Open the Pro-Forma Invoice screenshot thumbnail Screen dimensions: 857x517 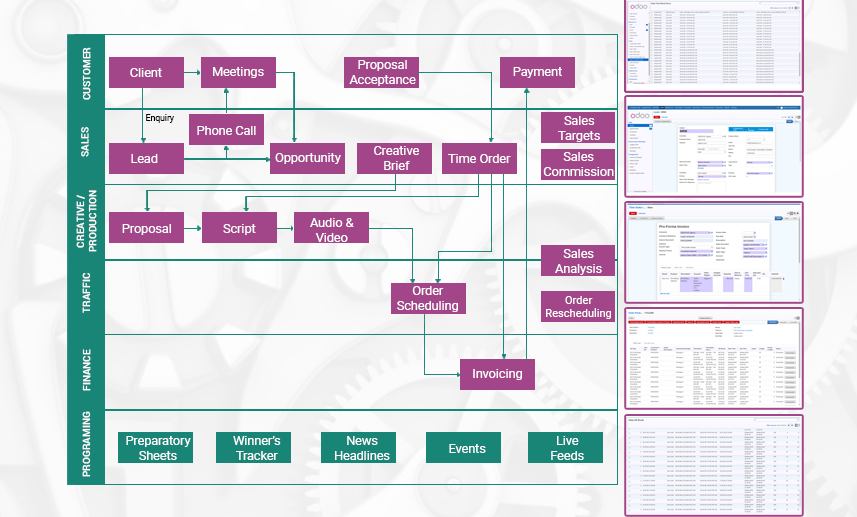tap(714, 252)
